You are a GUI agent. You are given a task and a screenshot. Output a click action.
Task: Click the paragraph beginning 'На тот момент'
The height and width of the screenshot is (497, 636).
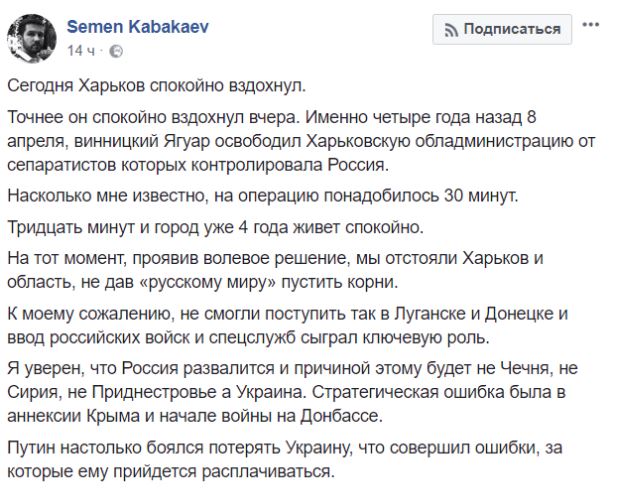275,270
